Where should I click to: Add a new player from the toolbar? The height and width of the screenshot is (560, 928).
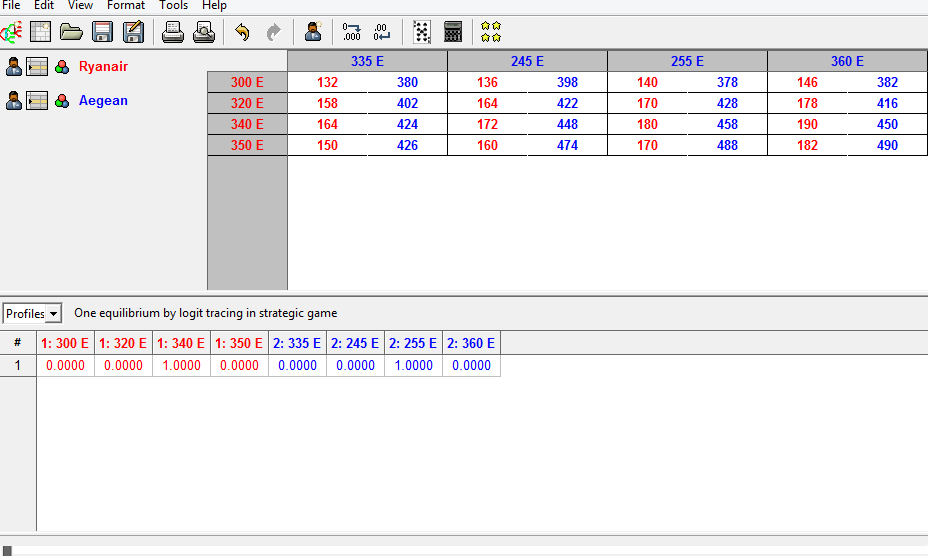[x=312, y=32]
